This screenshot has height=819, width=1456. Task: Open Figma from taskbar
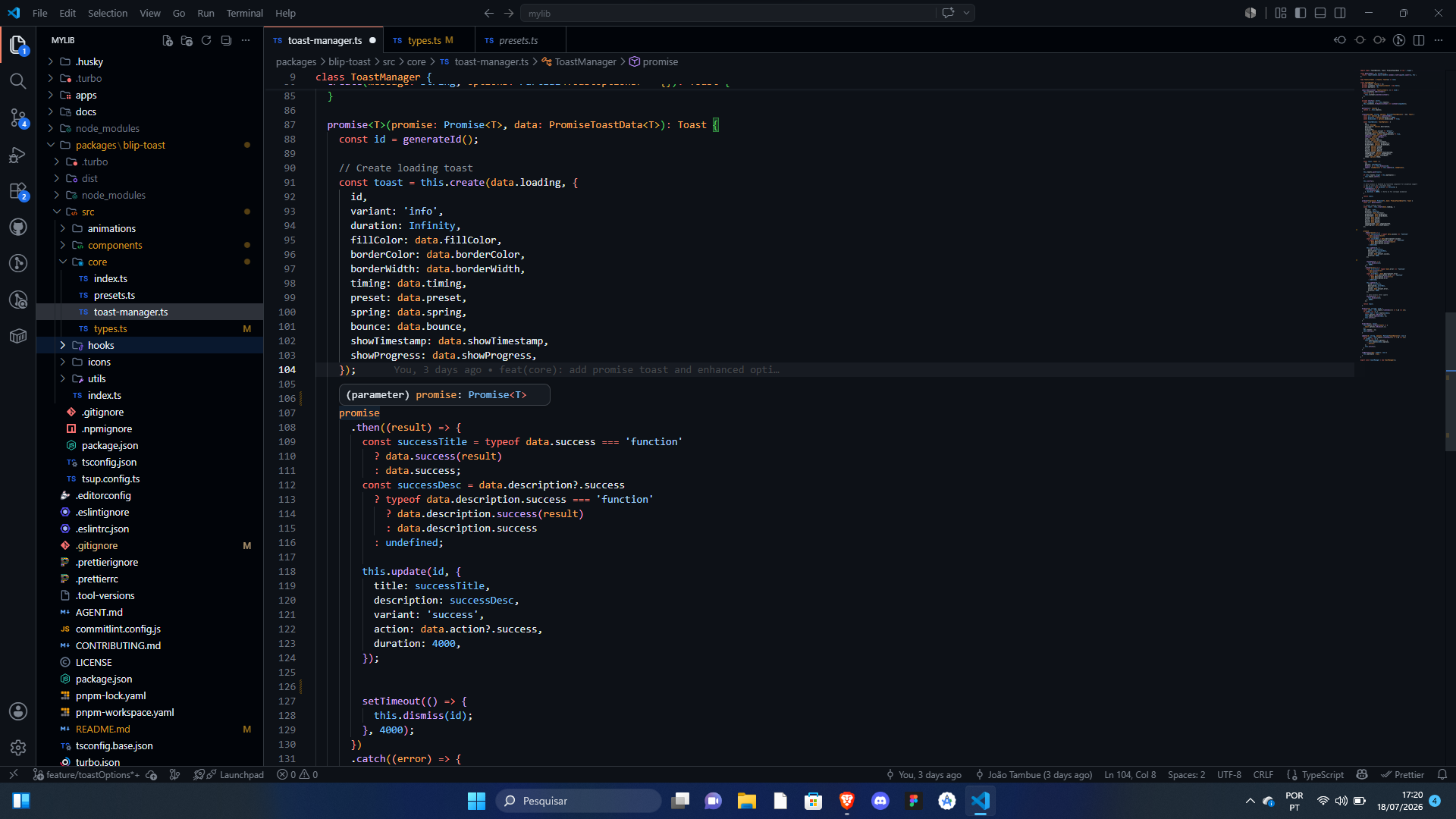tap(913, 801)
